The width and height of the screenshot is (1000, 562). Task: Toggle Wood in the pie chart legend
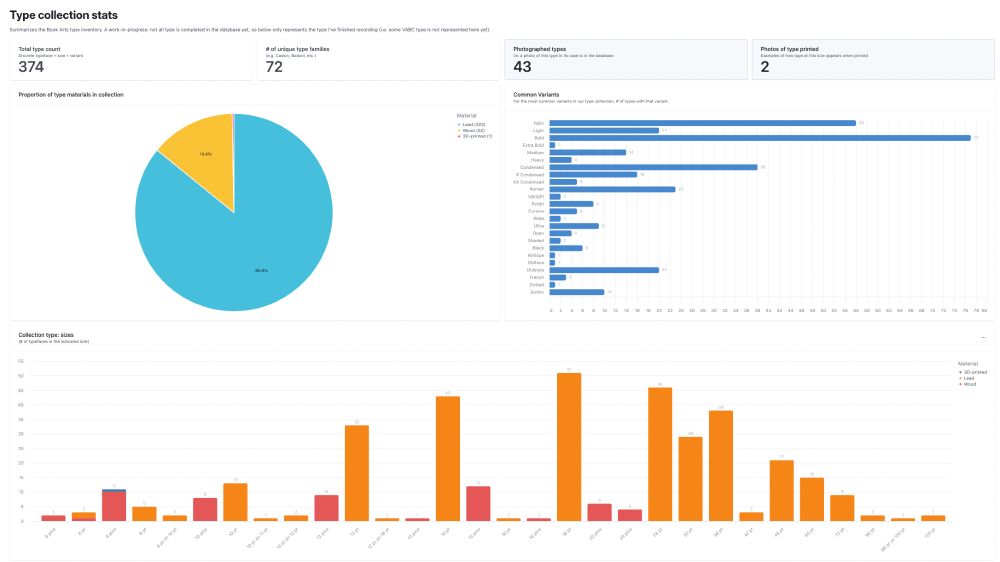tap(472, 130)
